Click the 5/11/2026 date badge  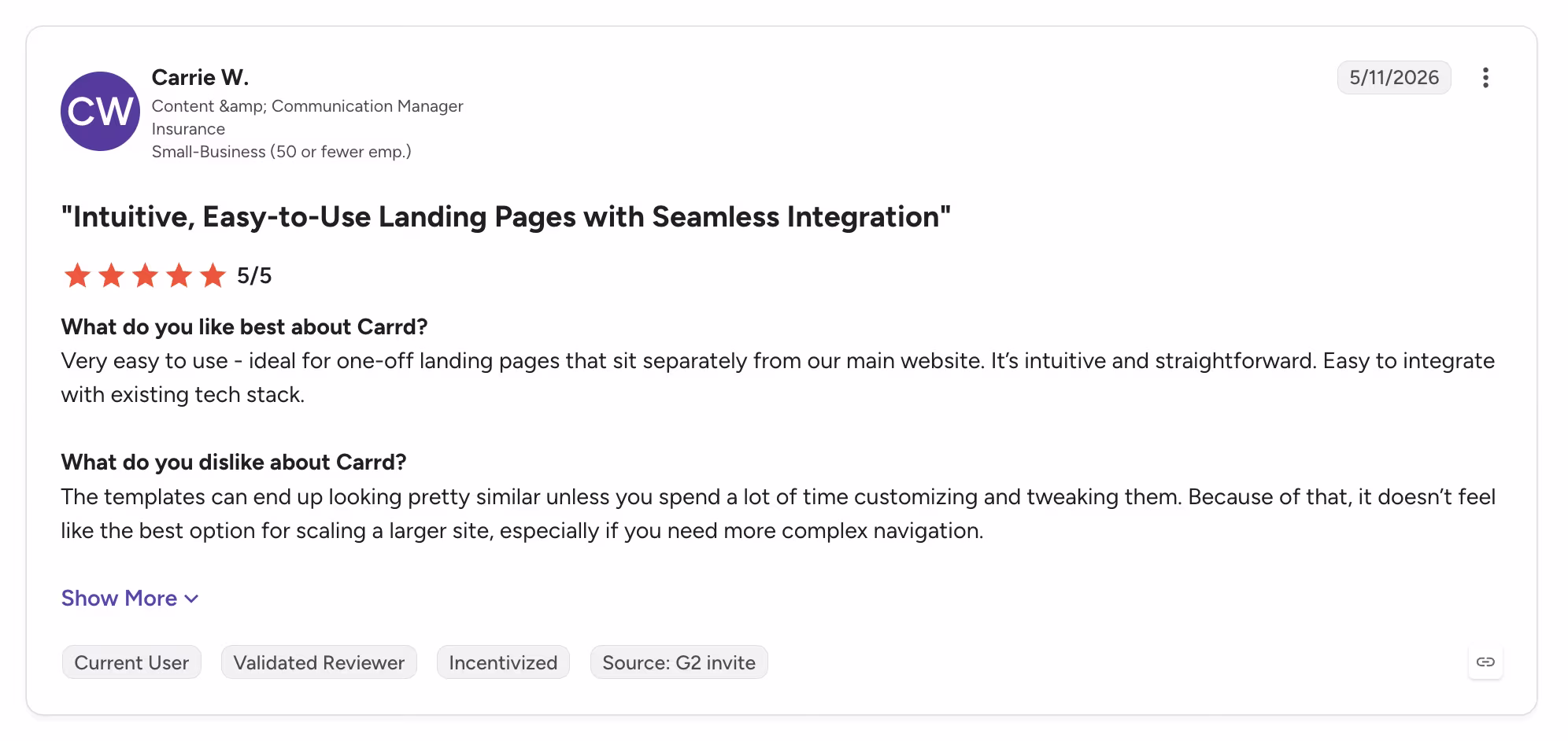1394,77
